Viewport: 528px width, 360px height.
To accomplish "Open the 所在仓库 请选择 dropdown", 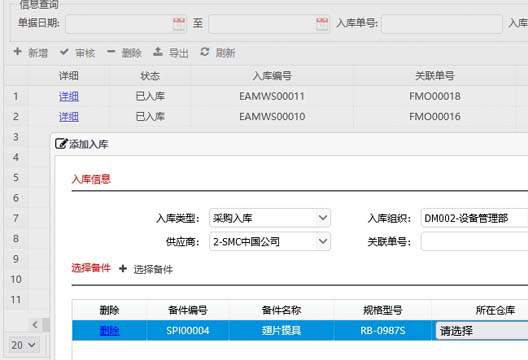I will click(482, 331).
